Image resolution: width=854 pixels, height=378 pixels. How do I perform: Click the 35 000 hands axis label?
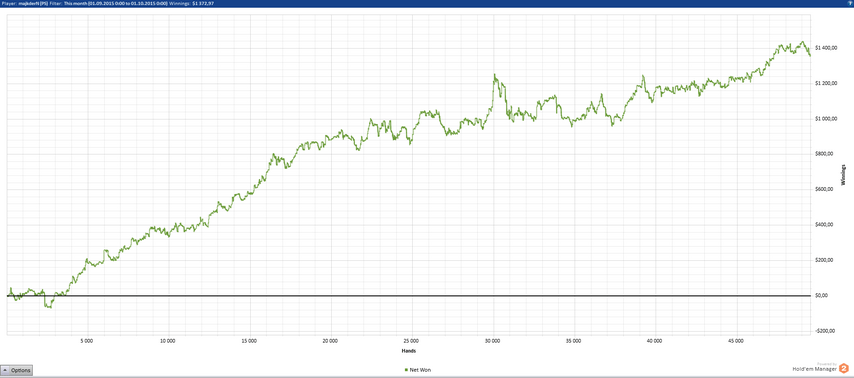574,341
